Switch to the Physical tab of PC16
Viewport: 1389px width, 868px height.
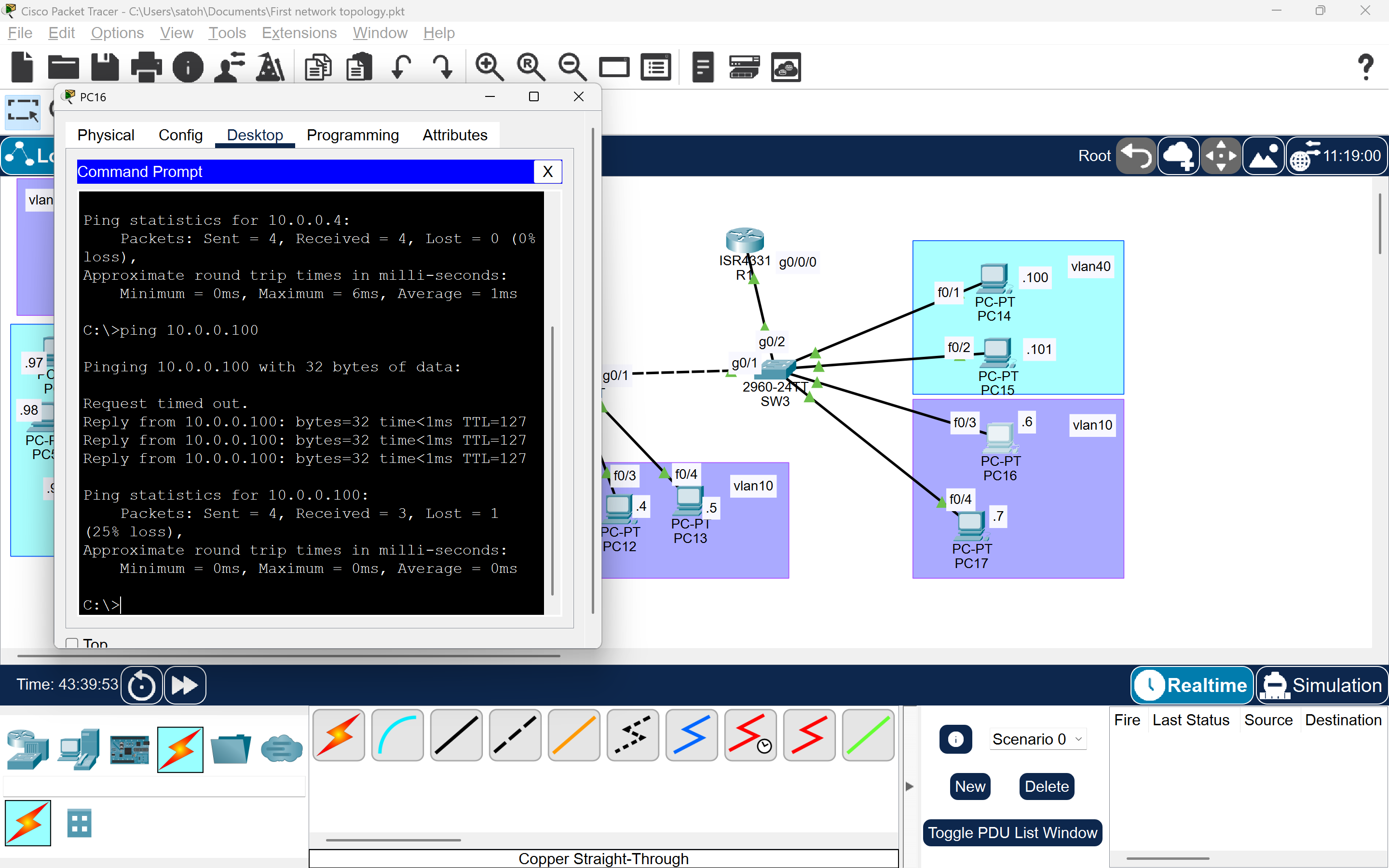[x=106, y=135]
